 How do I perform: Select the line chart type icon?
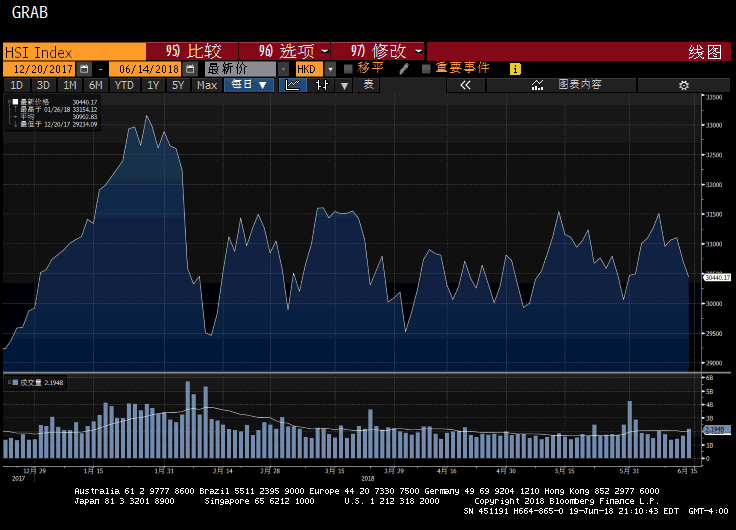293,85
